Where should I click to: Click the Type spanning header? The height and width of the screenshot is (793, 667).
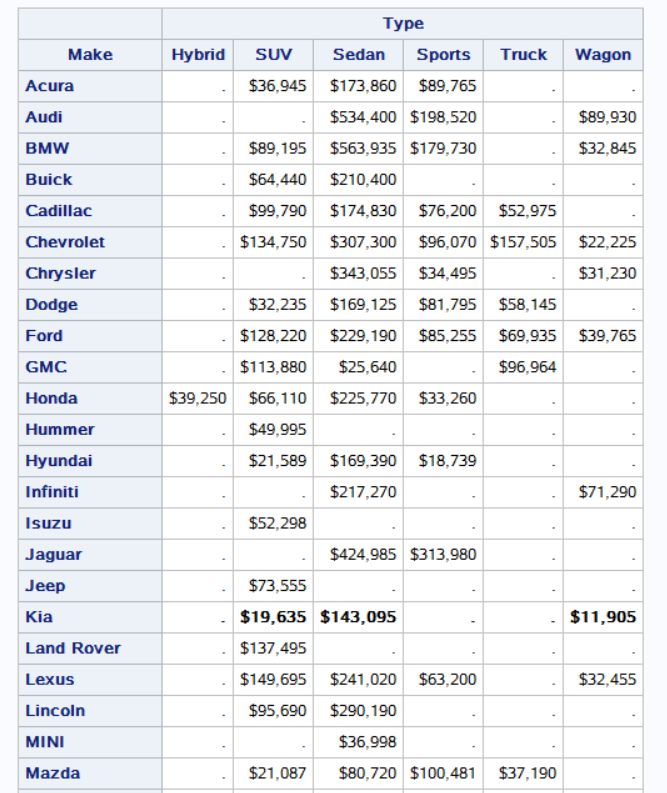(x=402, y=23)
